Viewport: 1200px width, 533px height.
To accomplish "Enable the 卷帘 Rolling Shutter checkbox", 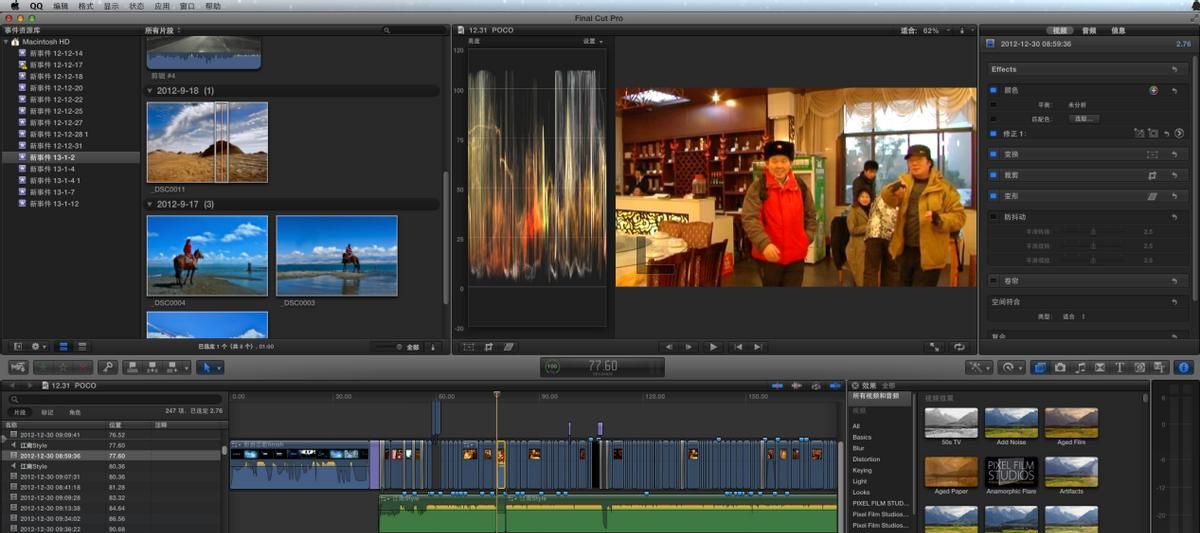I will pyautogui.click(x=993, y=281).
